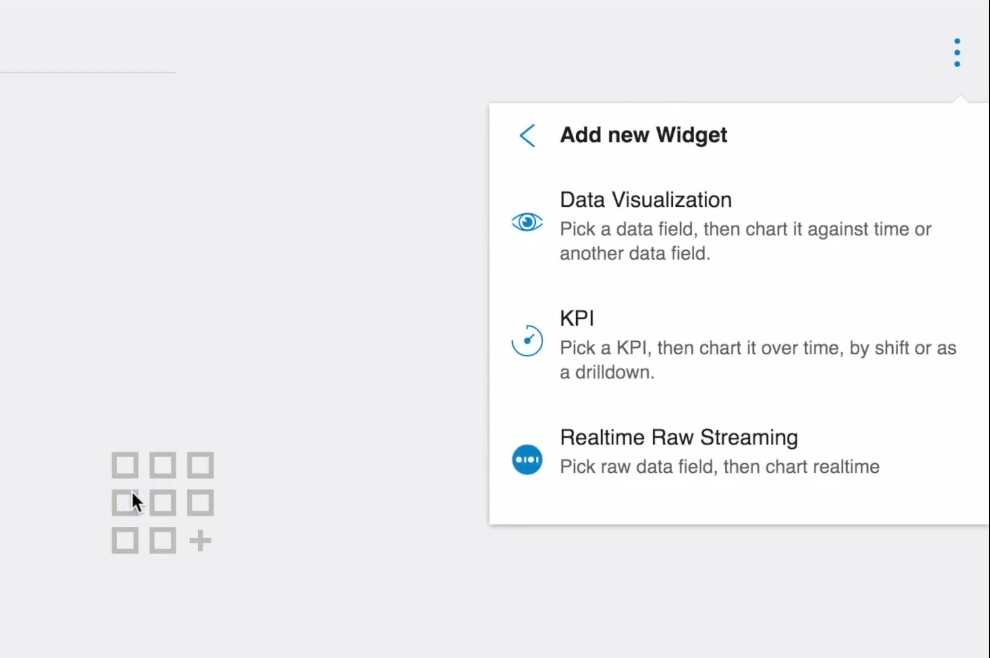Open the vertical three-dot options menu
Image resolution: width=990 pixels, height=658 pixels.
[x=957, y=52]
